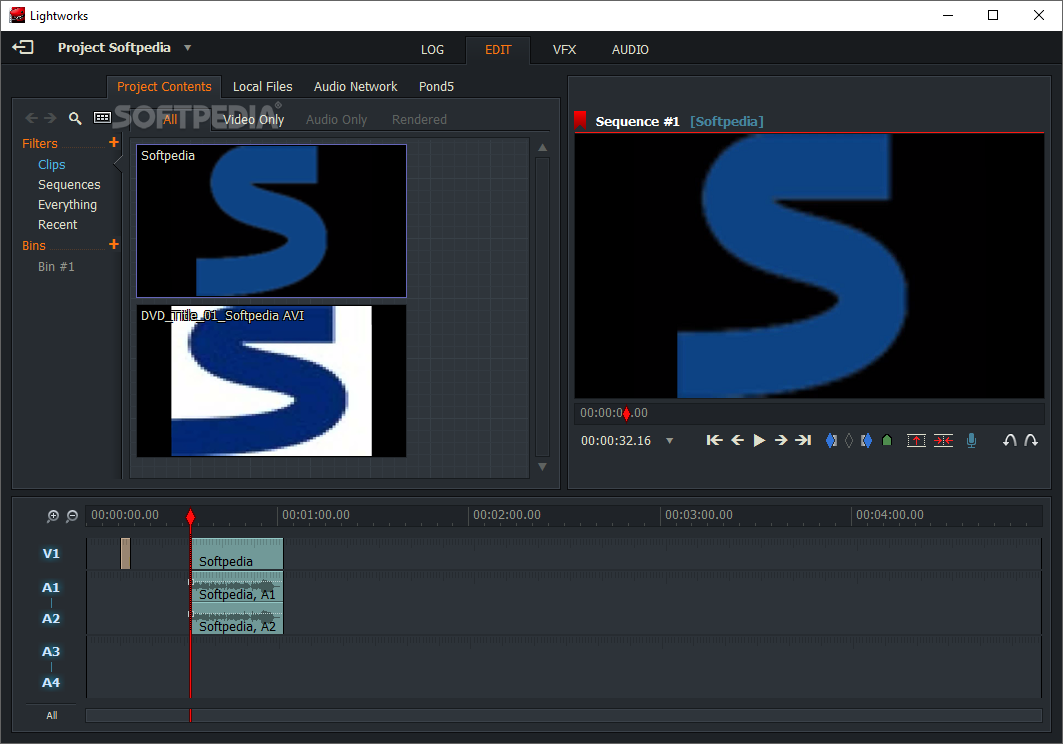Image resolution: width=1063 pixels, height=744 pixels.
Task: Mark the in point
Action: point(831,441)
